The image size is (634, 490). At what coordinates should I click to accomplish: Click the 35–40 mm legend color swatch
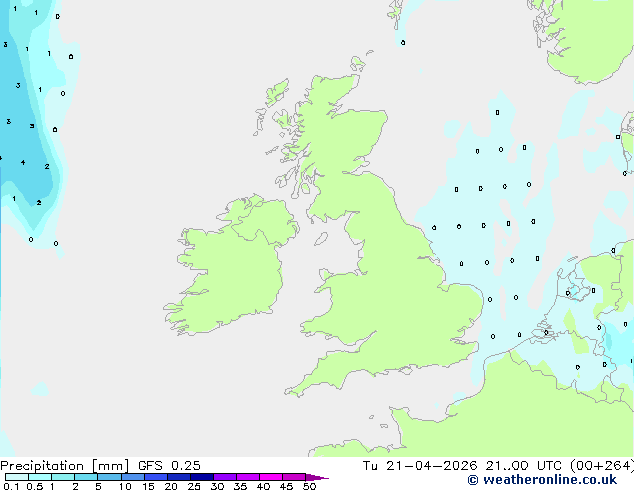(247, 477)
